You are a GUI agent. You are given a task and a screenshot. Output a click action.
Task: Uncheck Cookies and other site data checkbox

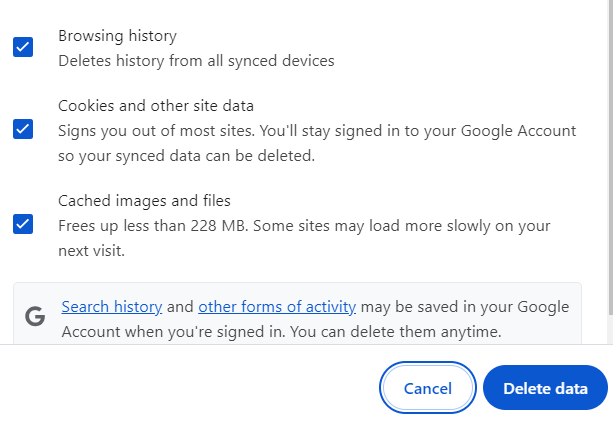tap(23, 129)
